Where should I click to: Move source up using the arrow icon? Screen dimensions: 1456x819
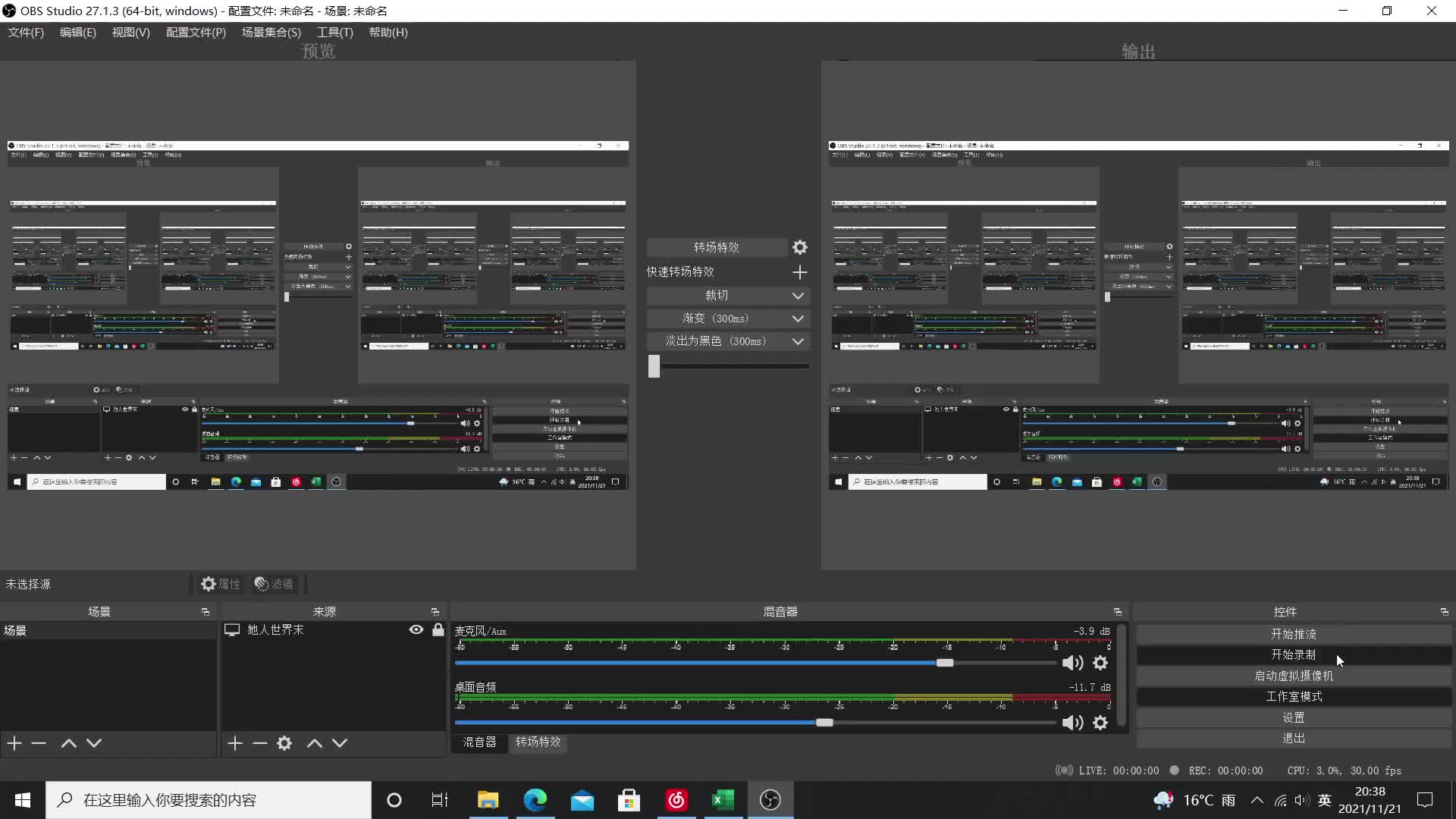(x=314, y=743)
